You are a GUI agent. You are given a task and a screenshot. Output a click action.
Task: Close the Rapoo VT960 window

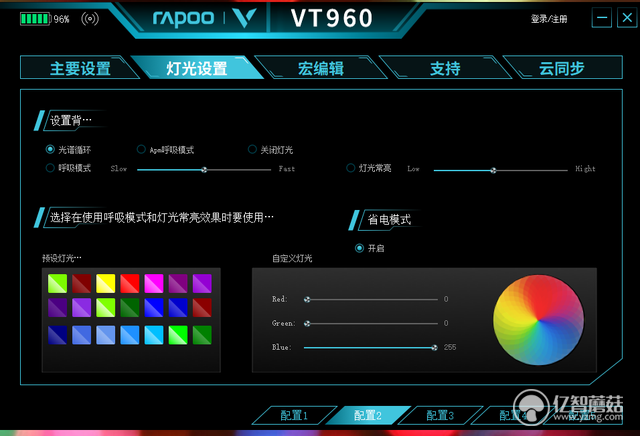coord(627,18)
